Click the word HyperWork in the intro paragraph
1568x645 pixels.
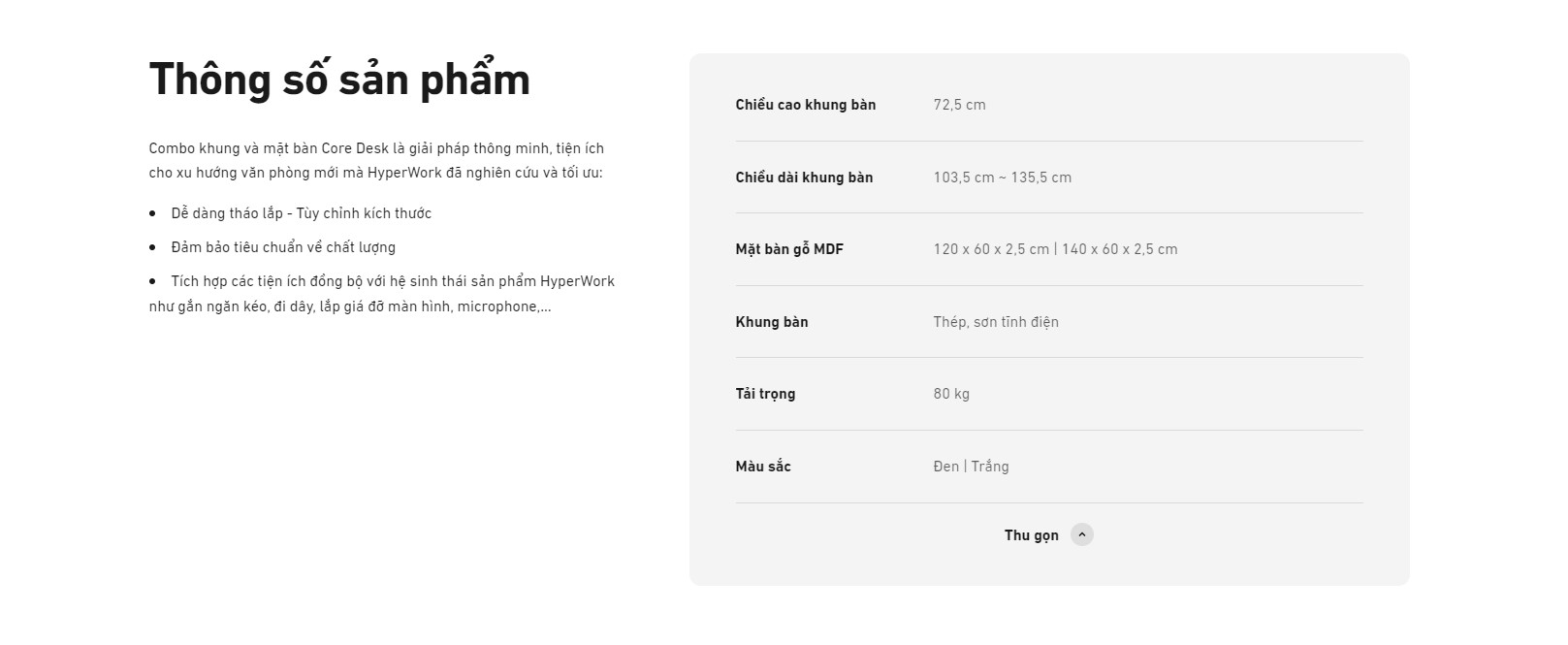pos(404,173)
